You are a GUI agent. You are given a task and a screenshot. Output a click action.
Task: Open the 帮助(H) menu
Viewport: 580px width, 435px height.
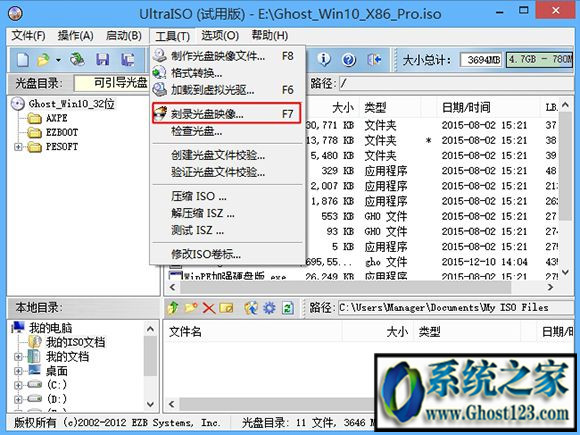click(x=270, y=36)
